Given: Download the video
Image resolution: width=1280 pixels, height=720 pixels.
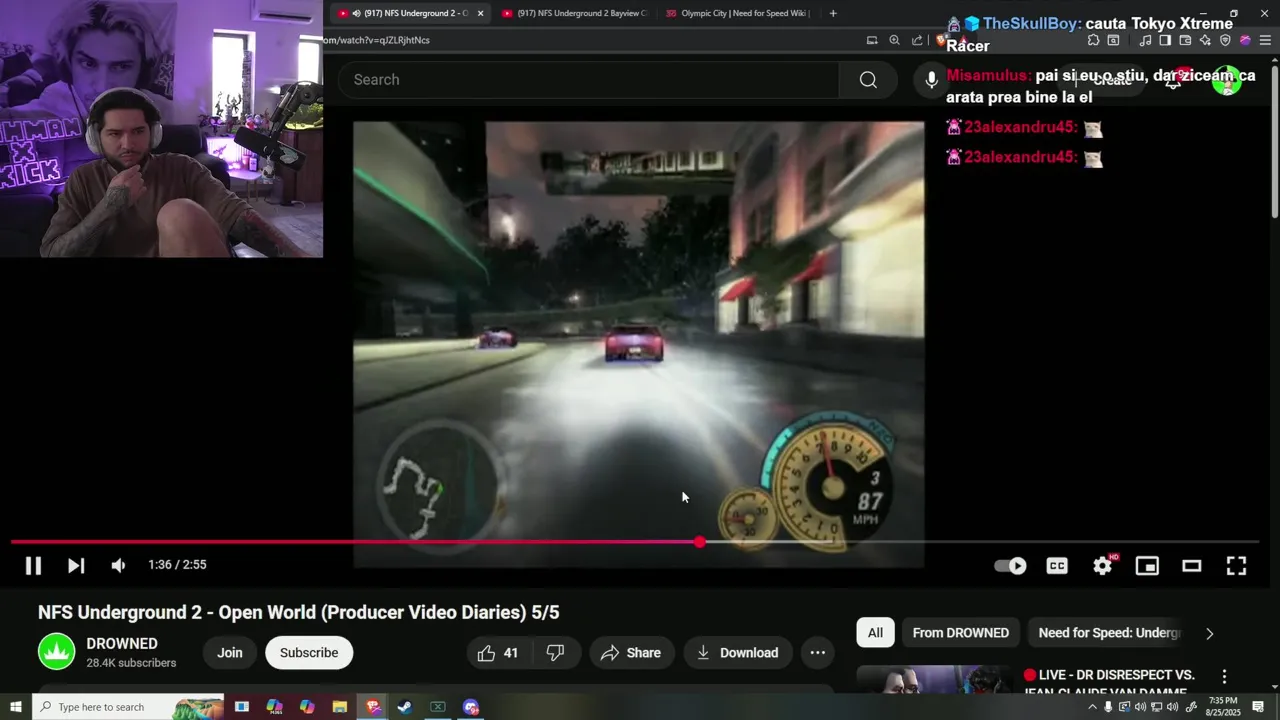Looking at the screenshot, I should click(x=737, y=653).
